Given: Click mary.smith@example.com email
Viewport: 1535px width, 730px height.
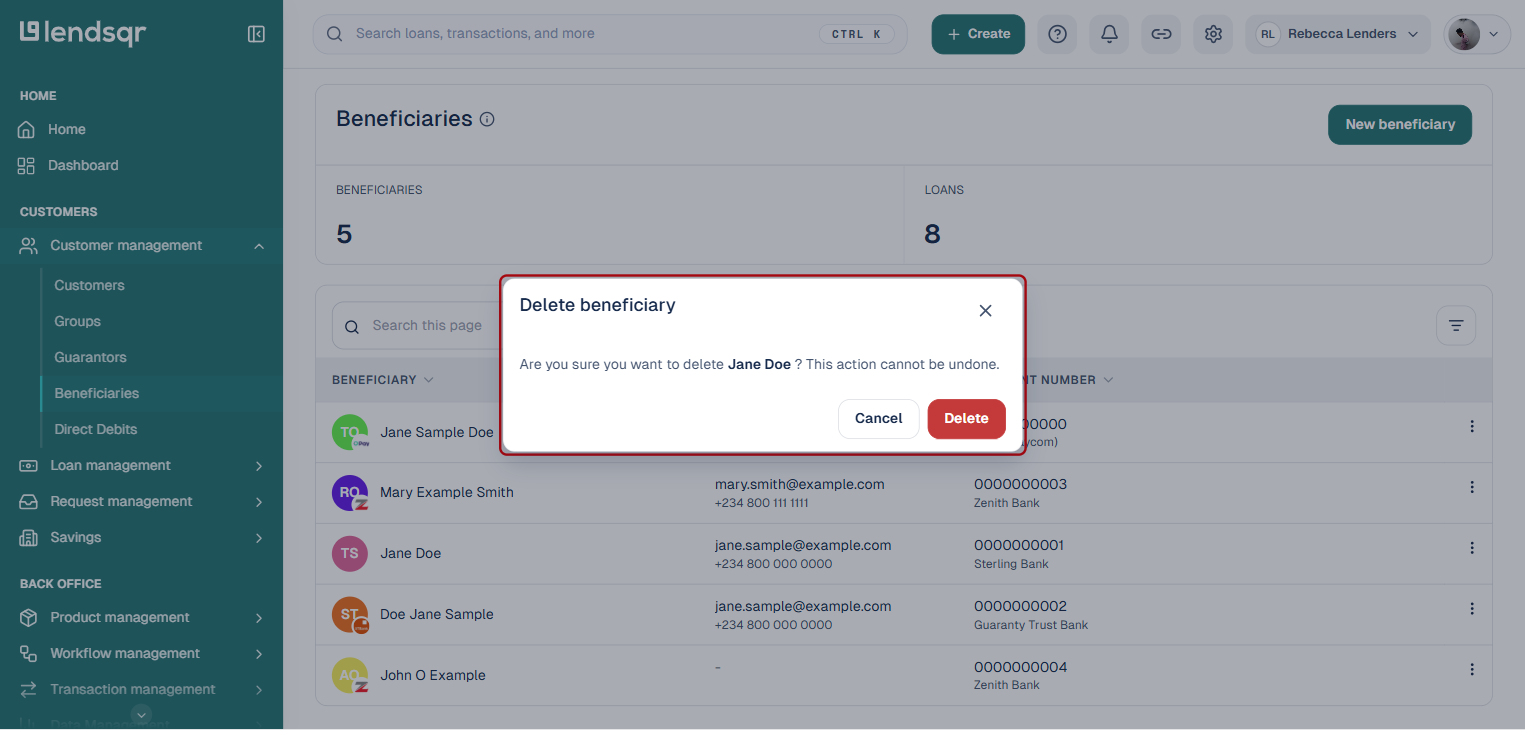Looking at the screenshot, I should pyautogui.click(x=800, y=484).
